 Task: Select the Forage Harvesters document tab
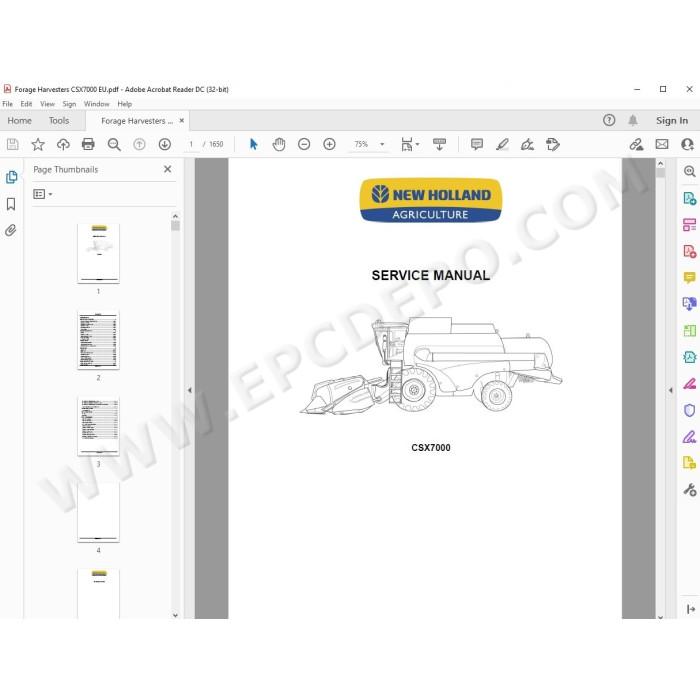click(137, 121)
